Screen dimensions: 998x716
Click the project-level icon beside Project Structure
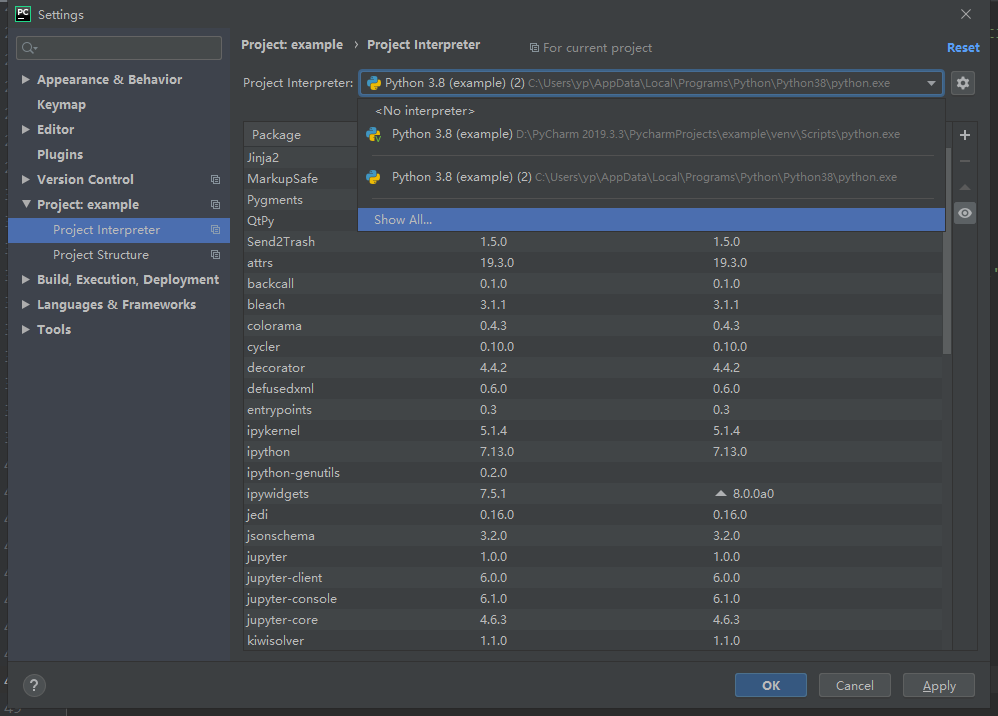[x=216, y=255]
